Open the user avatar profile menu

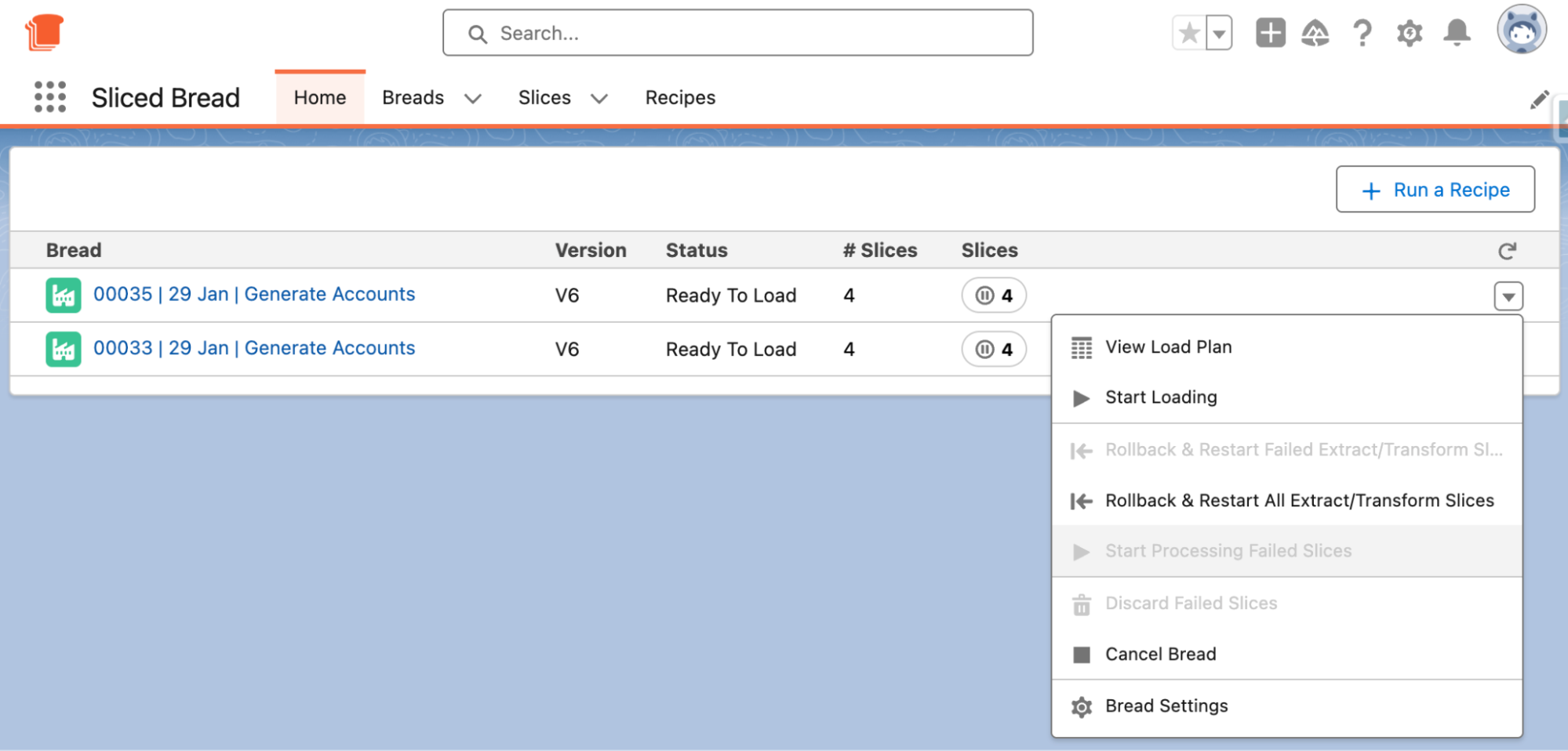click(1521, 30)
